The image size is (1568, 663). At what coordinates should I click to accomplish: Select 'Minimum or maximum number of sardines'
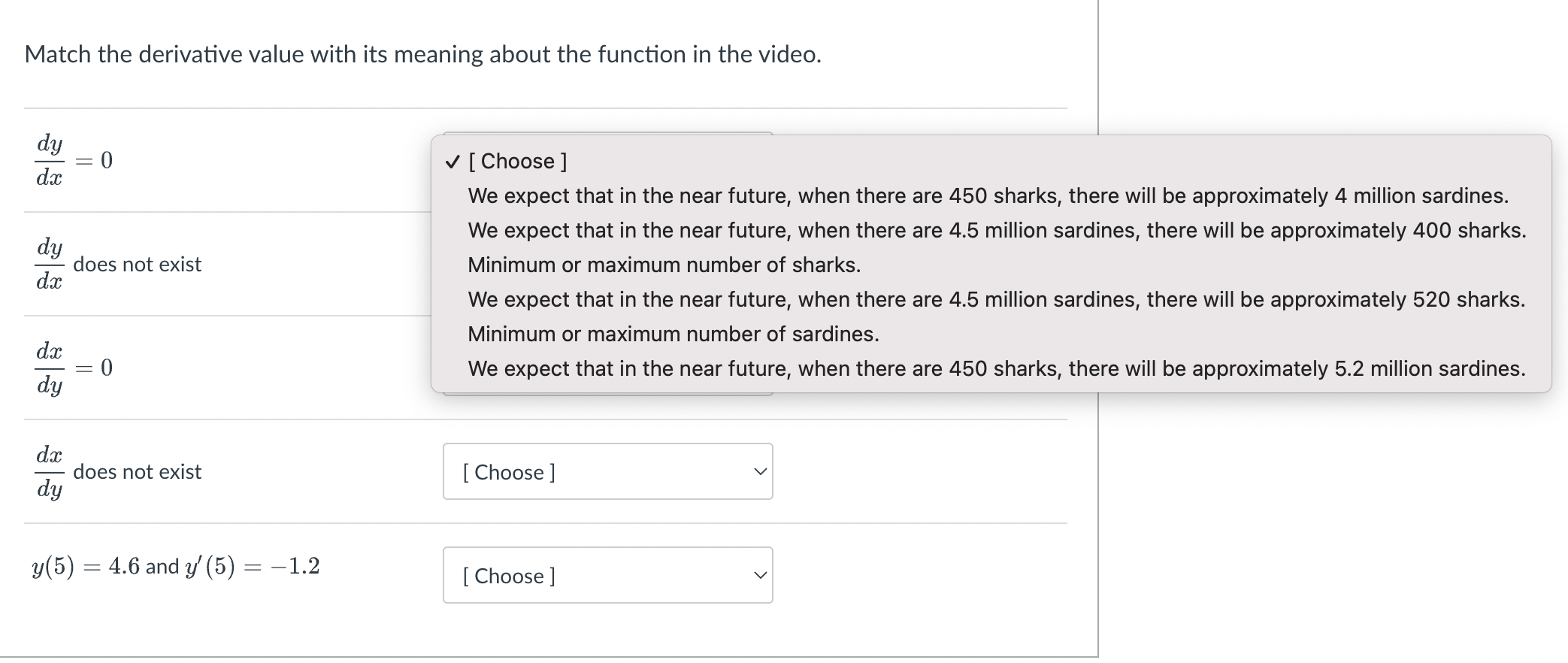pyautogui.click(x=673, y=335)
